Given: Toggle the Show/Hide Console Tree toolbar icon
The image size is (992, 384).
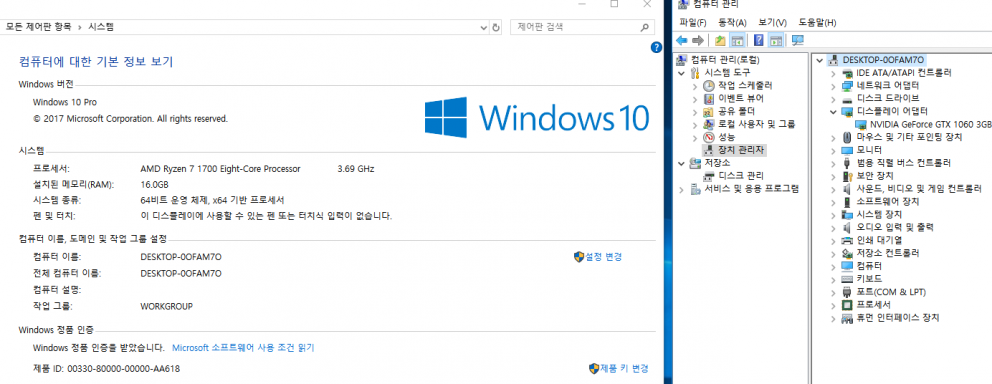Looking at the screenshot, I should click(737, 40).
